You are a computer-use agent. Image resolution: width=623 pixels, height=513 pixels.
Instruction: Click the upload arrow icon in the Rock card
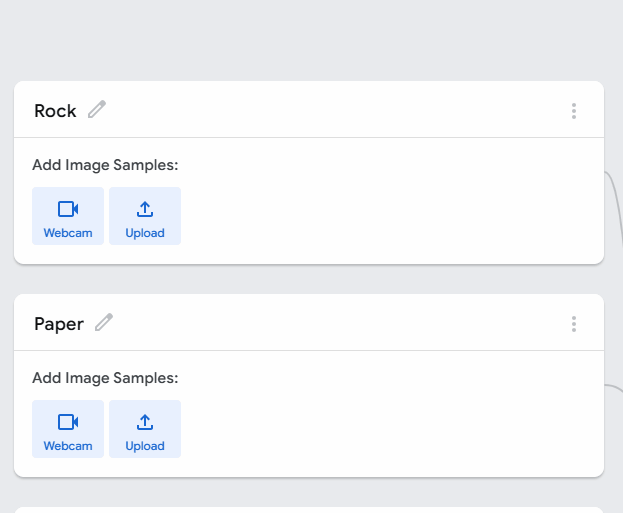145,209
